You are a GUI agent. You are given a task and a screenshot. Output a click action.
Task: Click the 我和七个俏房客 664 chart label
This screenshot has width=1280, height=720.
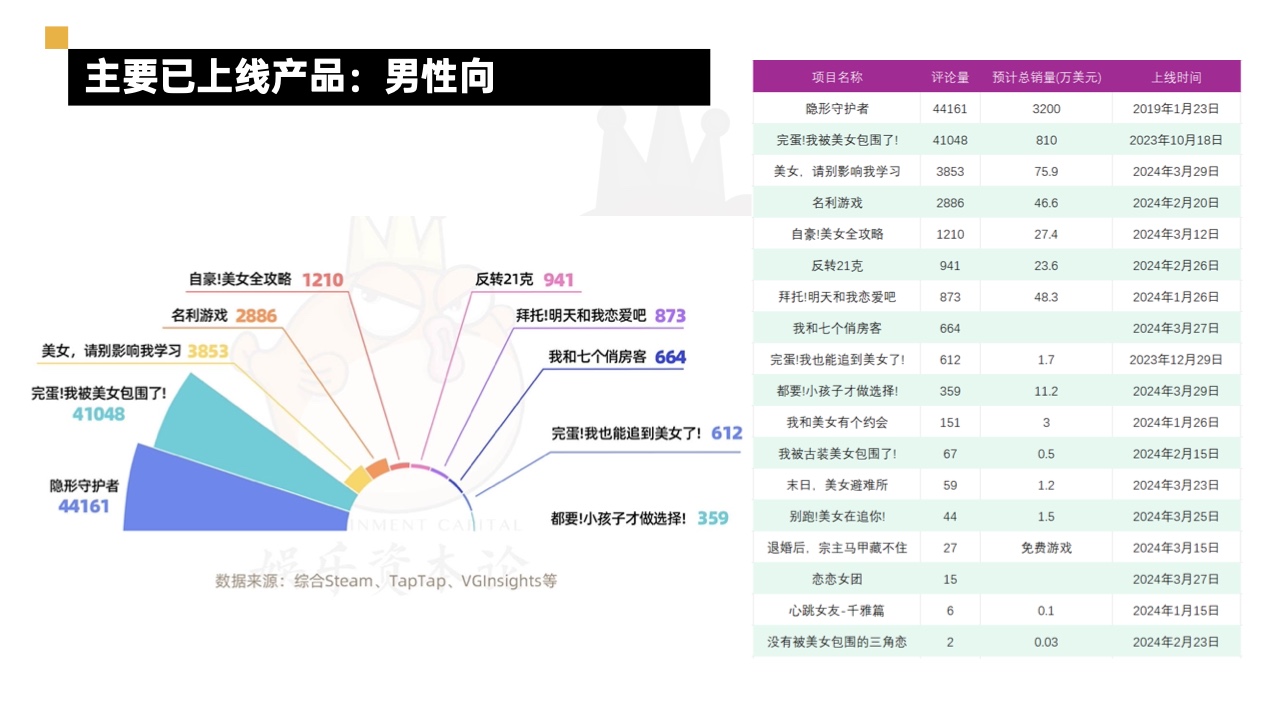pyautogui.click(x=617, y=357)
